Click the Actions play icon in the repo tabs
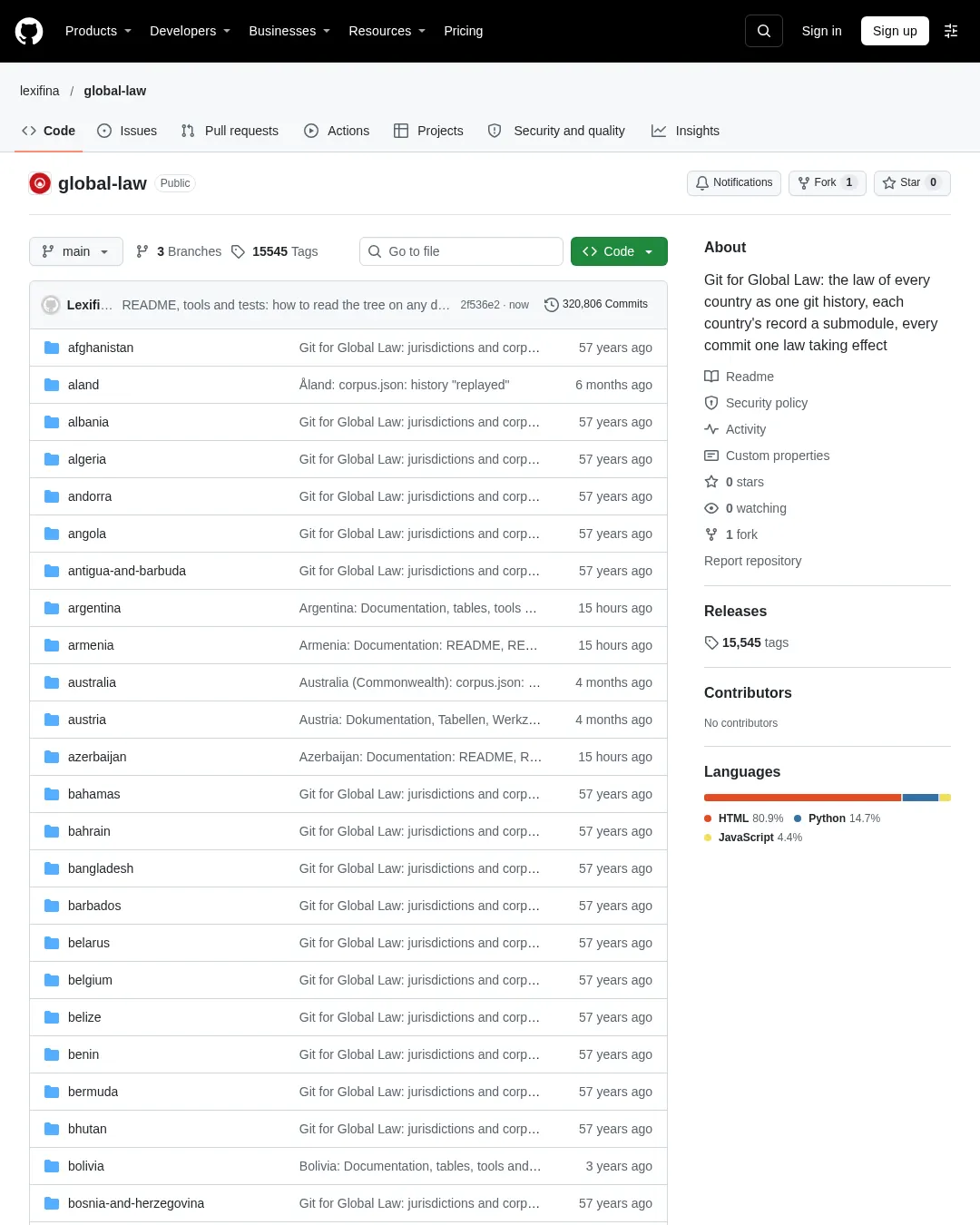This screenshot has width=980, height=1225. [311, 131]
